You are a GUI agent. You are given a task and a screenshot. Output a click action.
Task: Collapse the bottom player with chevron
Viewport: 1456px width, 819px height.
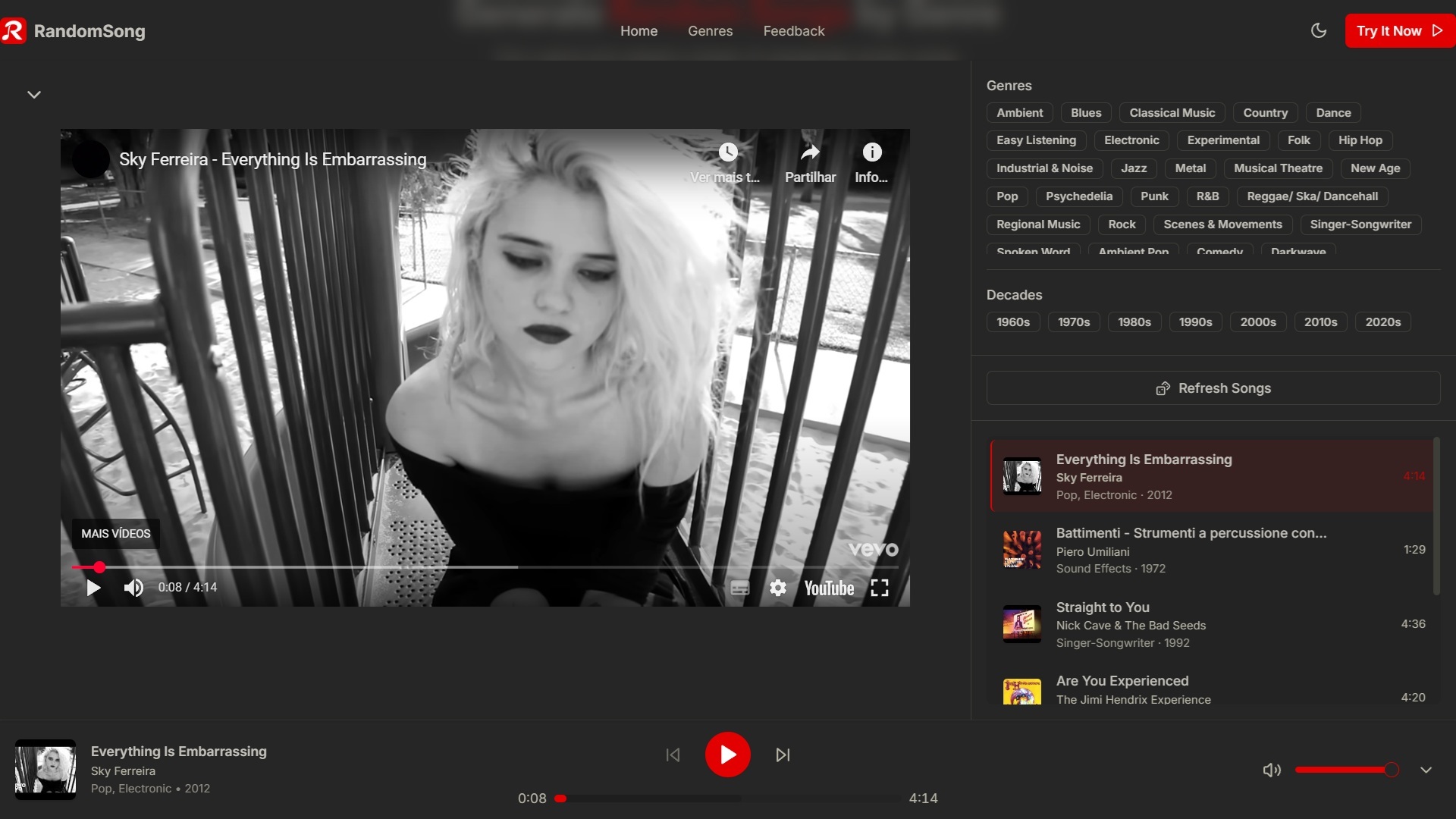tap(1426, 770)
